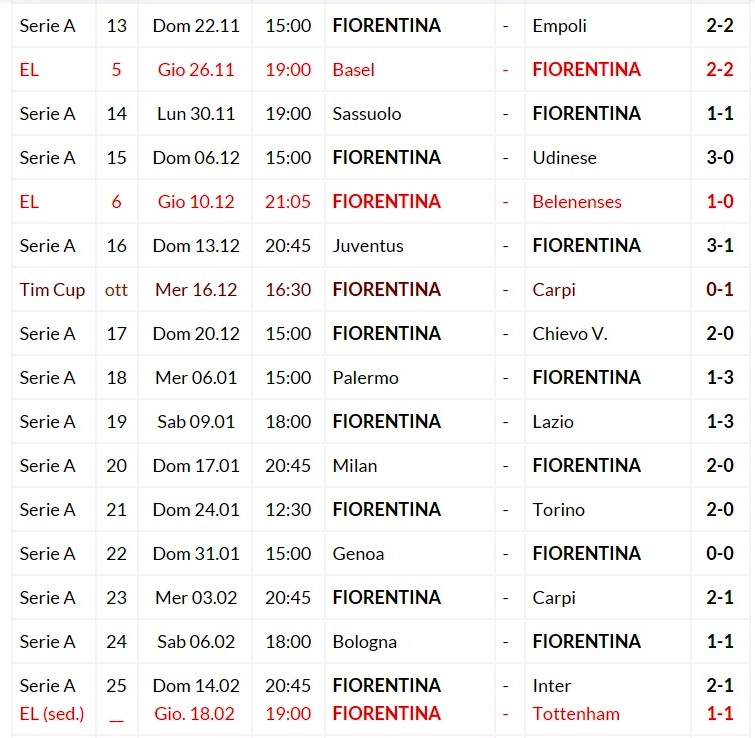Click the Tottenham team name
The width and height of the screenshot is (755, 738).
[x=576, y=714]
